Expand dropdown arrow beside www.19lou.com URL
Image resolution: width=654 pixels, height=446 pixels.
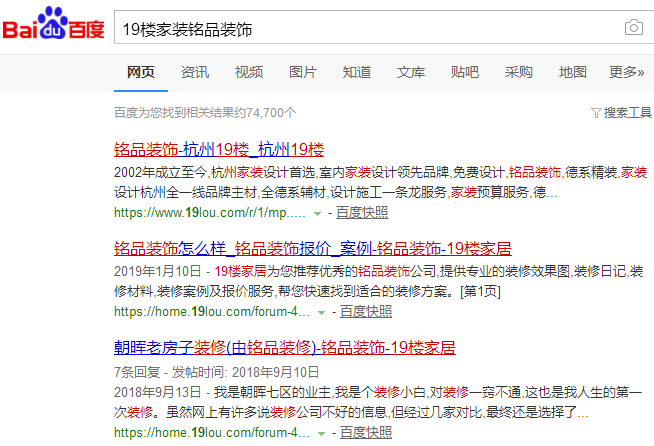tap(317, 214)
